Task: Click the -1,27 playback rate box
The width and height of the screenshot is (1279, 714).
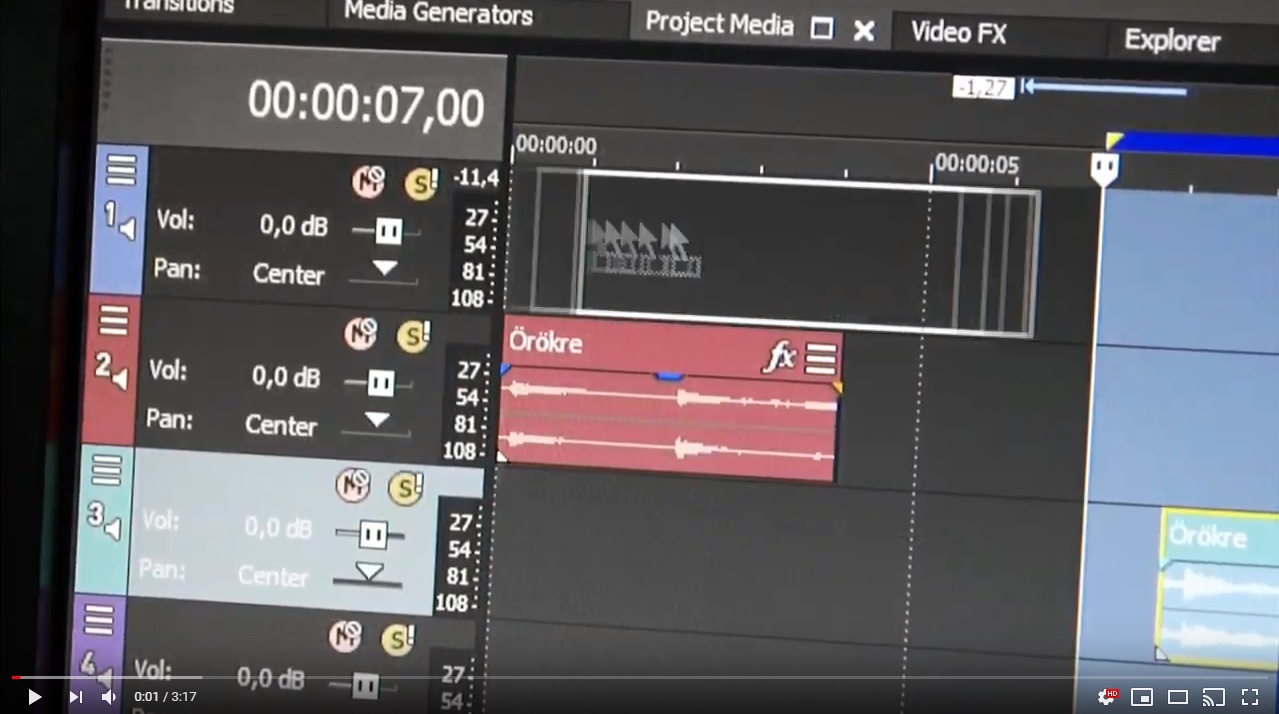Action: (983, 88)
